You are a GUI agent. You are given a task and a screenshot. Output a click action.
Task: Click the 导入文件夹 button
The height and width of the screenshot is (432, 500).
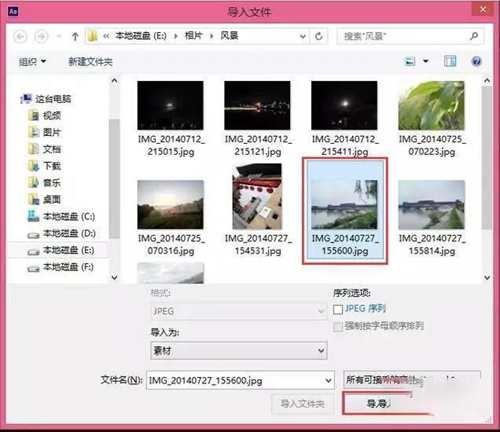(302, 404)
